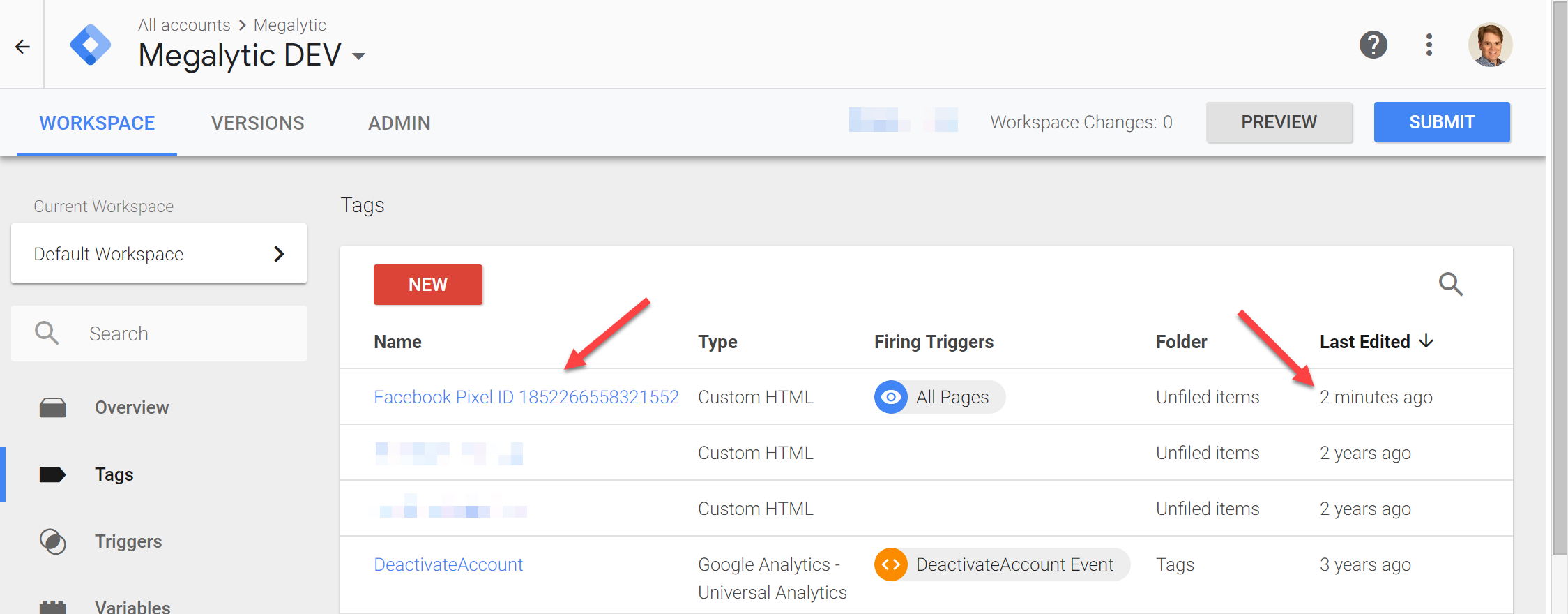Sort by the Last Edited column arrow
Viewport: 1568px width, 614px height.
click(1426, 341)
